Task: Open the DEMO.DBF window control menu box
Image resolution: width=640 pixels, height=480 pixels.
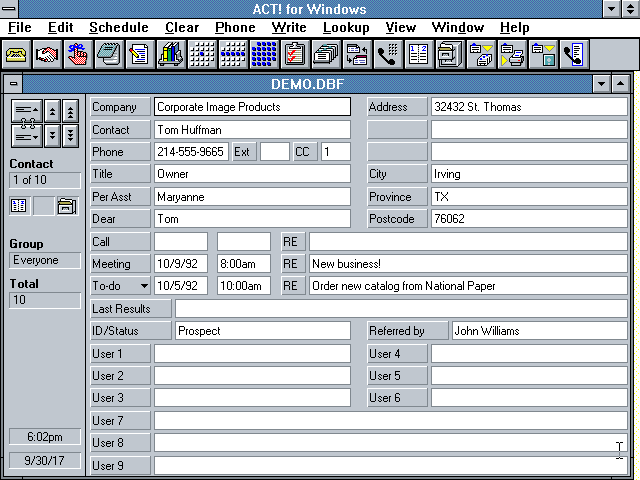Action: point(13,84)
